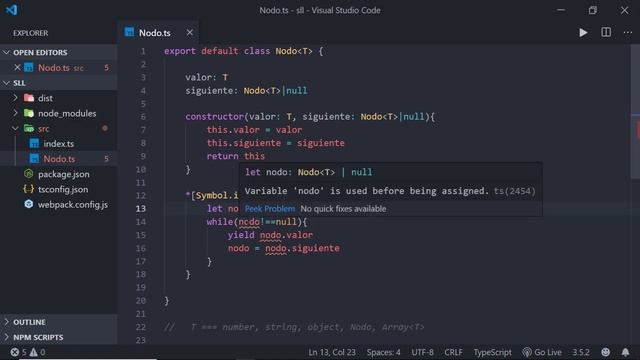The image size is (640, 360).
Task: Click the index.ts file icon
Action: click(34, 144)
